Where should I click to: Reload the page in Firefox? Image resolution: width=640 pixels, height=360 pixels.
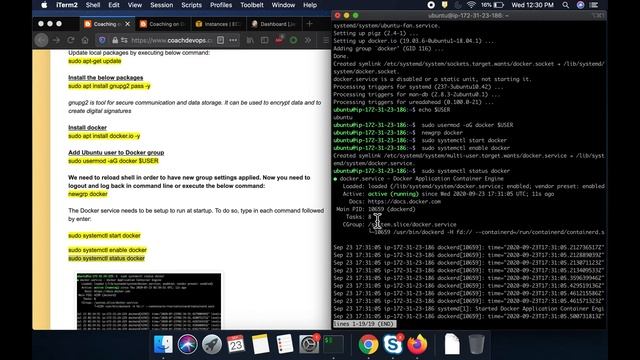point(71,40)
